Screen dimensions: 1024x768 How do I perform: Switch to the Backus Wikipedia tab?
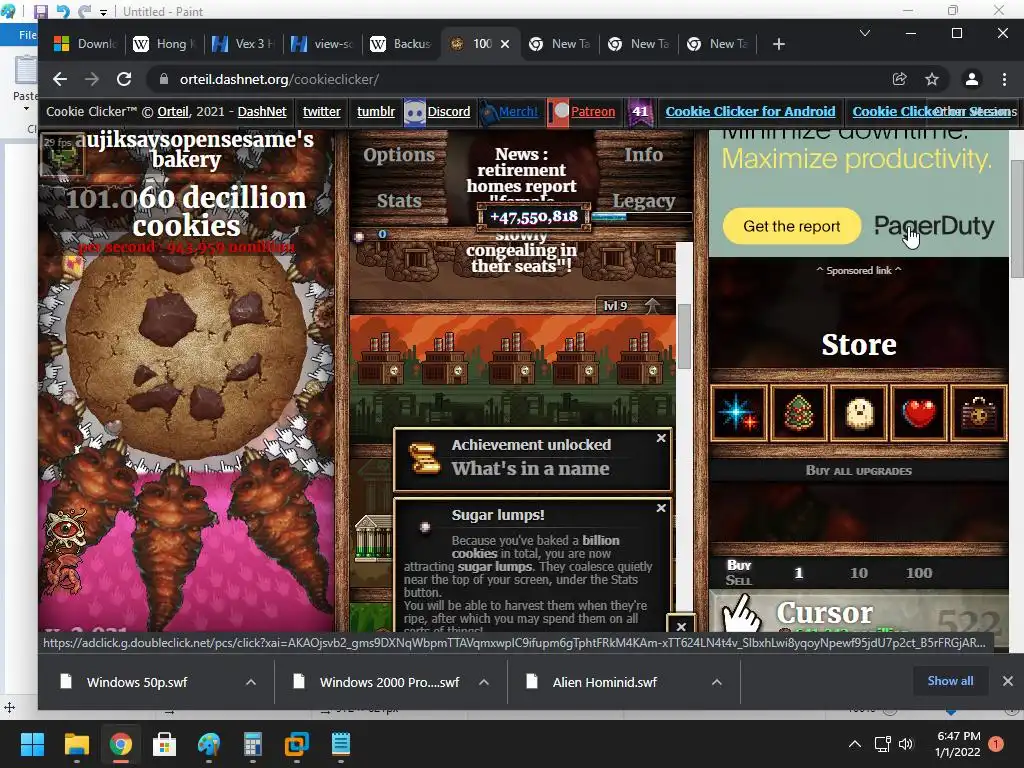(401, 44)
